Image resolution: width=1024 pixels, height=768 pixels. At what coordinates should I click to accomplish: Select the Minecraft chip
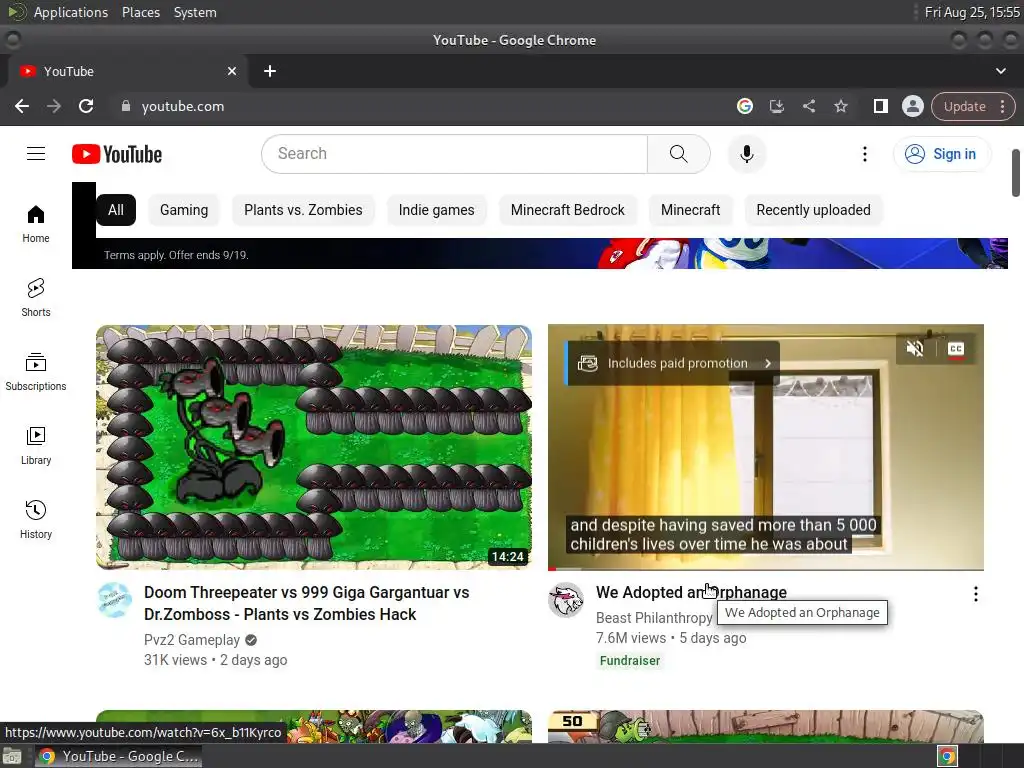click(x=690, y=210)
